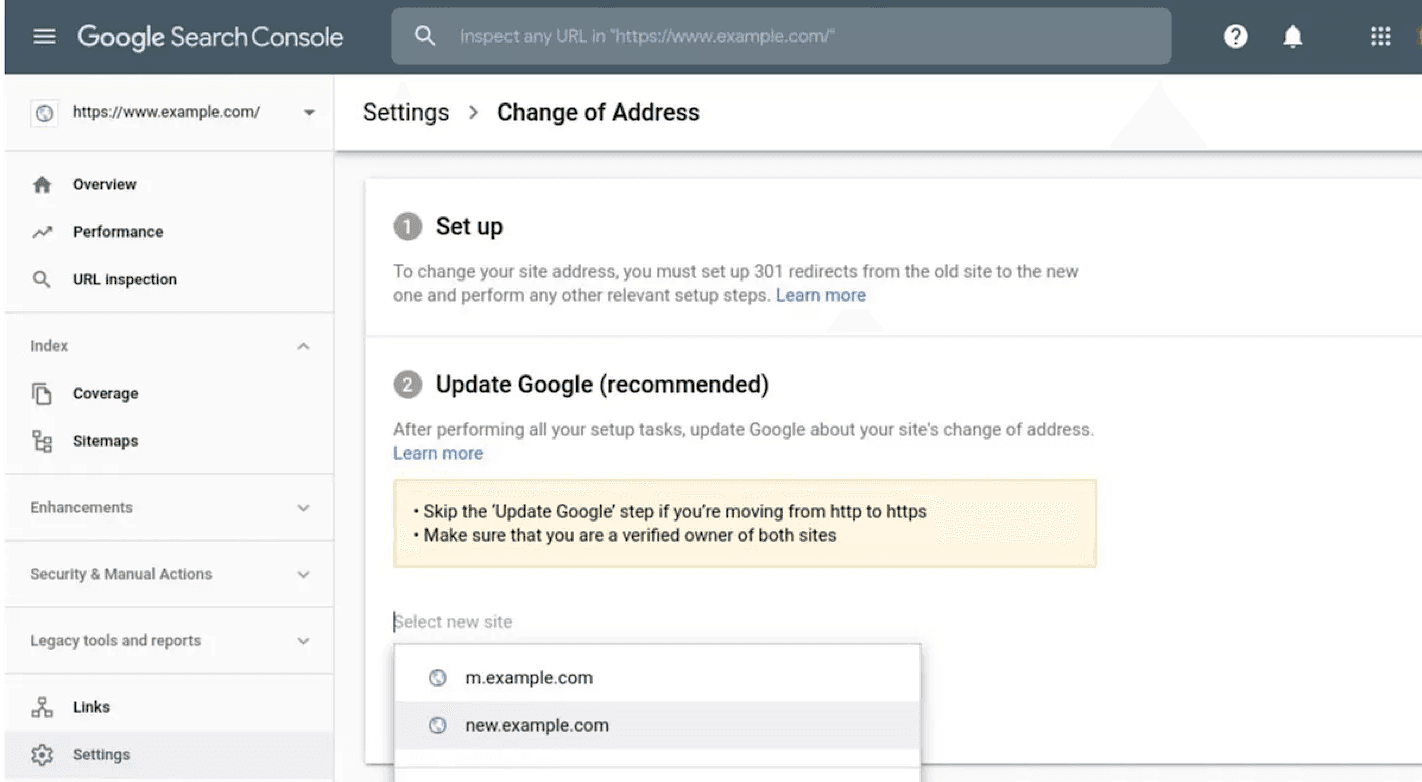Screen dimensions: 1422x782
Task: Open the hamburger navigation menu
Action: pyautogui.click(x=45, y=37)
